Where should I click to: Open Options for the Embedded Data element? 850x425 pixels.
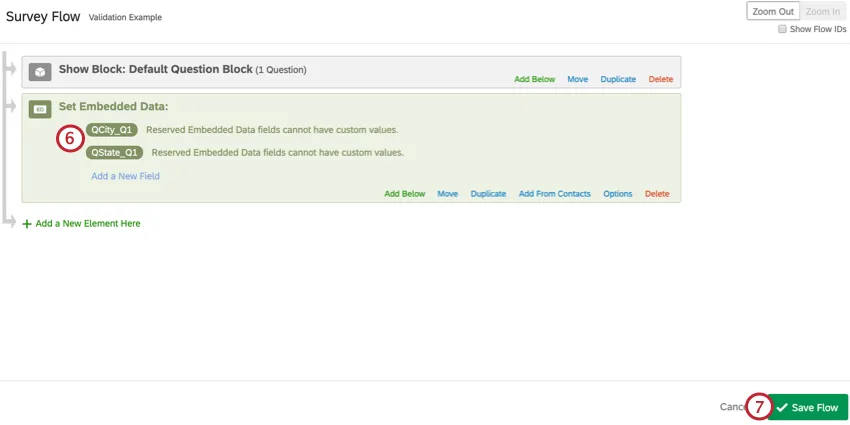click(x=617, y=194)
